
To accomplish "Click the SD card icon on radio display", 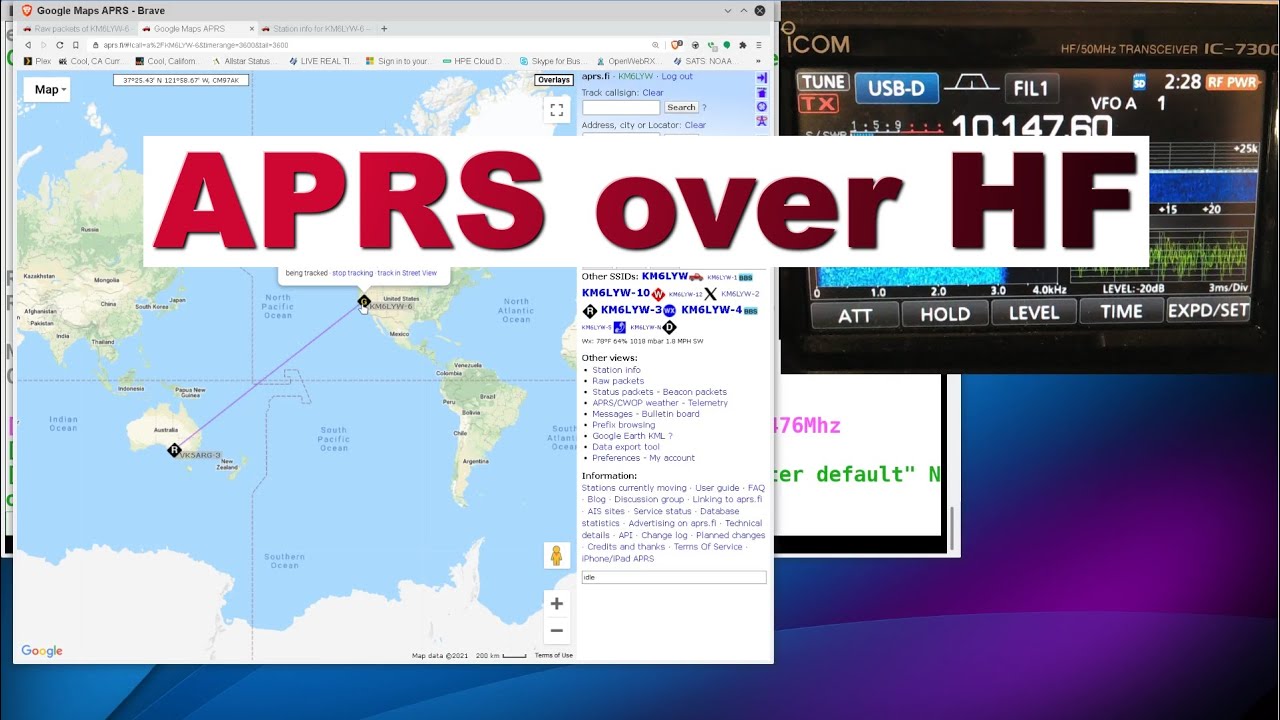I will coord(1138,82).
